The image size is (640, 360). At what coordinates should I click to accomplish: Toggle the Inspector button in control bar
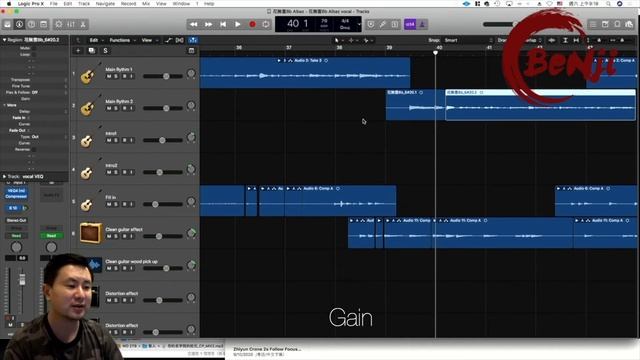coord(19,24)
